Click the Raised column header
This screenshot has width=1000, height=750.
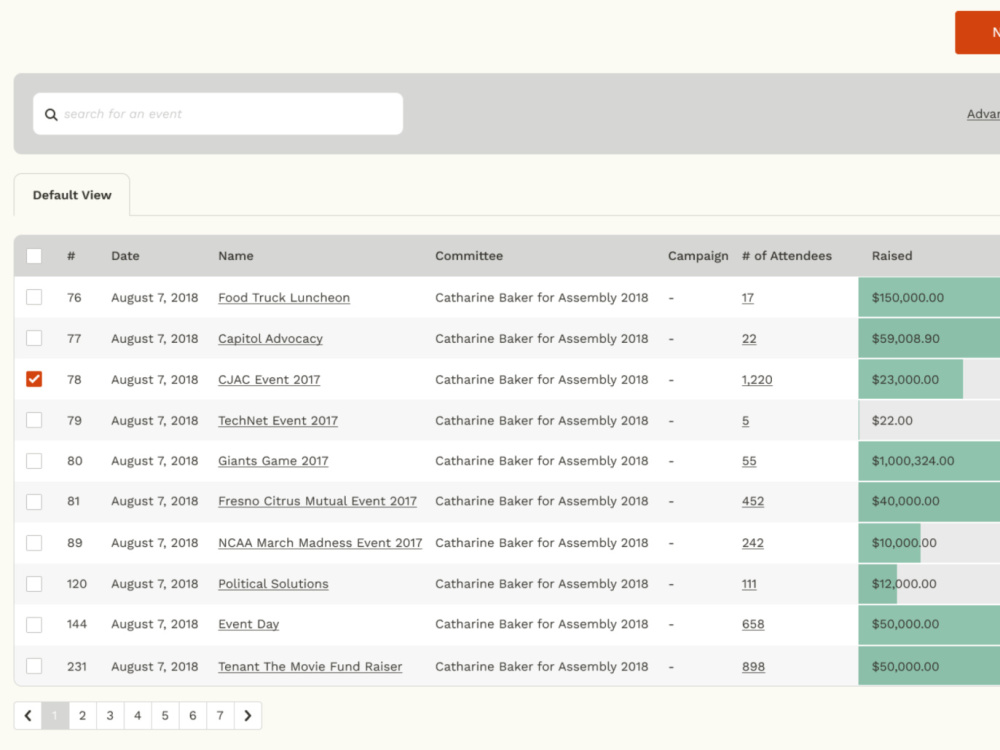[x=892, y=256]
